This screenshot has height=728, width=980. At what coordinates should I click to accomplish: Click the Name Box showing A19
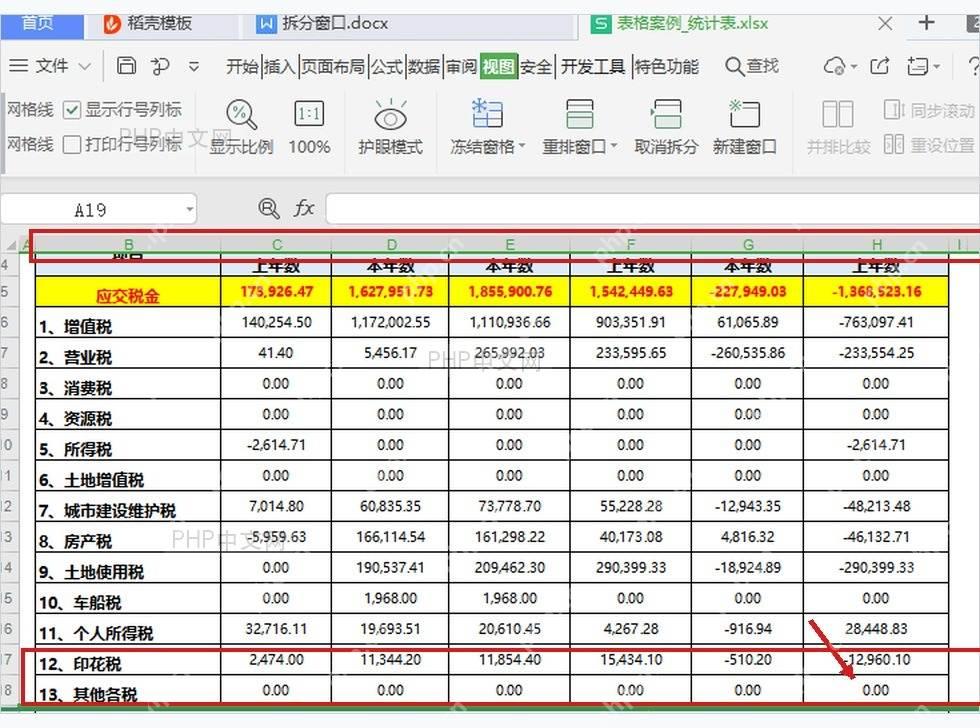pos(91,209)
